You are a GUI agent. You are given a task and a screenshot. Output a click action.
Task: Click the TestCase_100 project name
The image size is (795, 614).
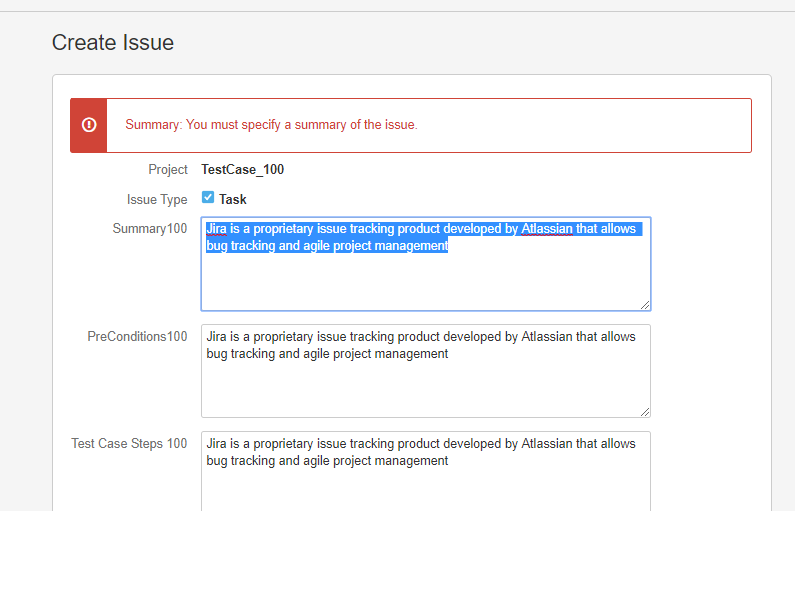(x=242, y=169)
